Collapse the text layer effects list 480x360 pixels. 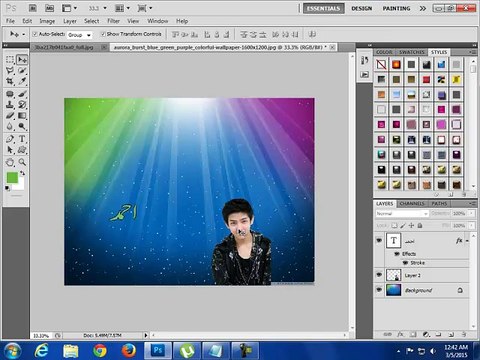coord(467,241)
